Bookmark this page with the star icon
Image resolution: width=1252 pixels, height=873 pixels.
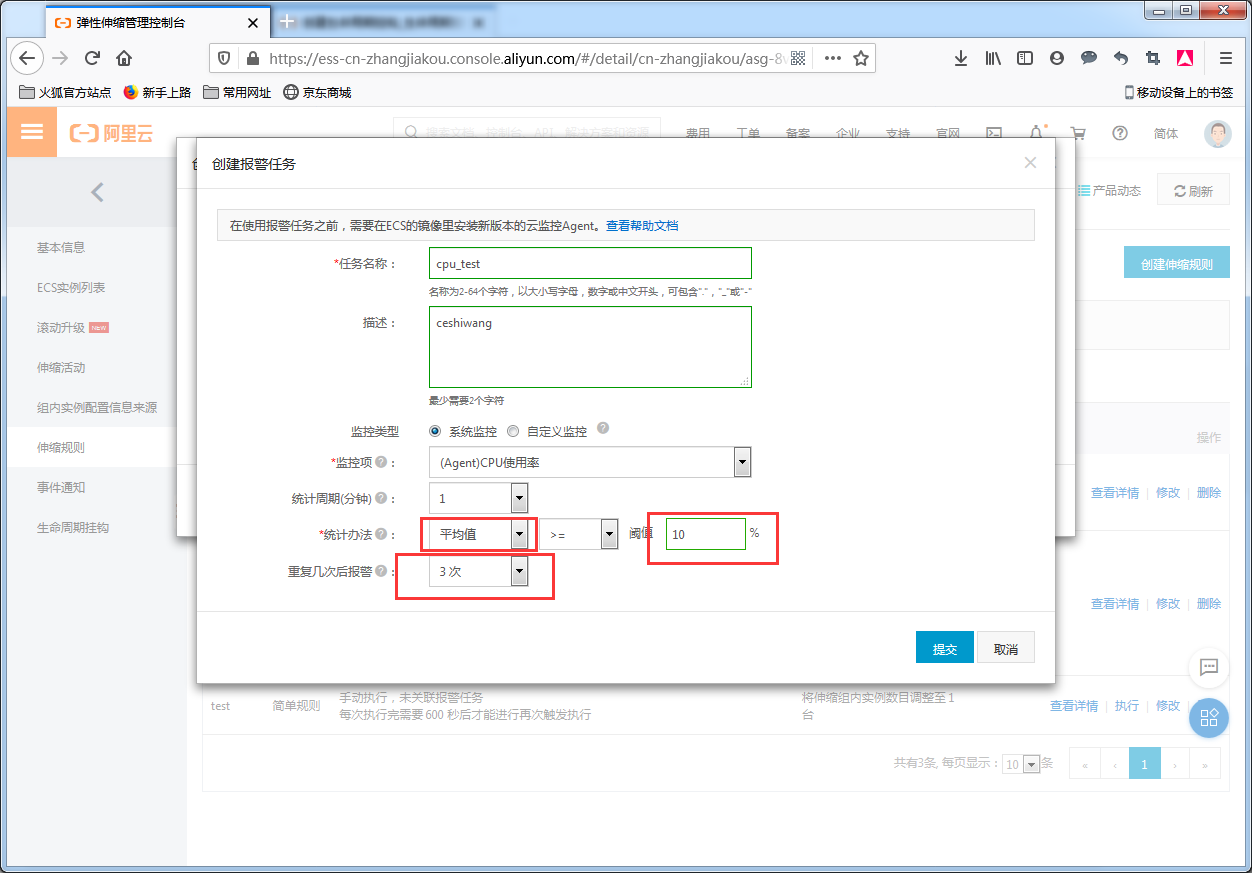[x=860, y=58]
